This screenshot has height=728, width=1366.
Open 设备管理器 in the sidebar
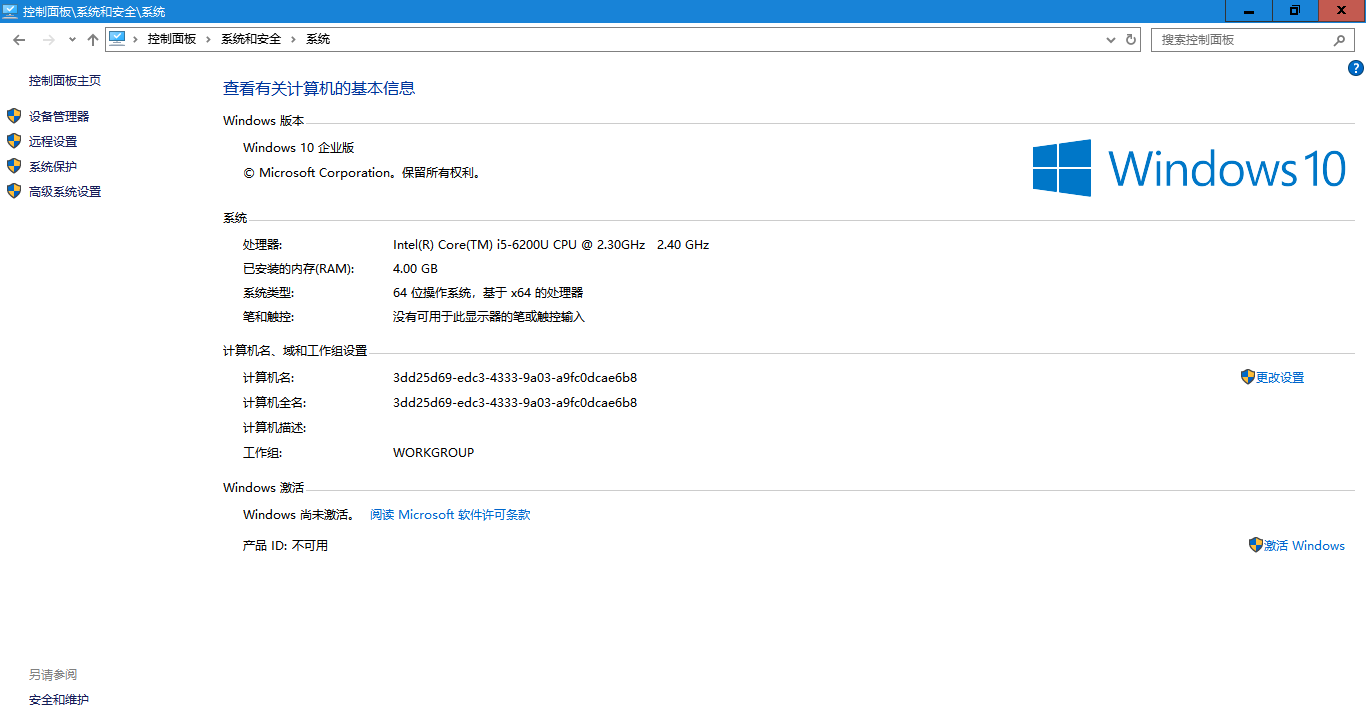click(59, 117)
